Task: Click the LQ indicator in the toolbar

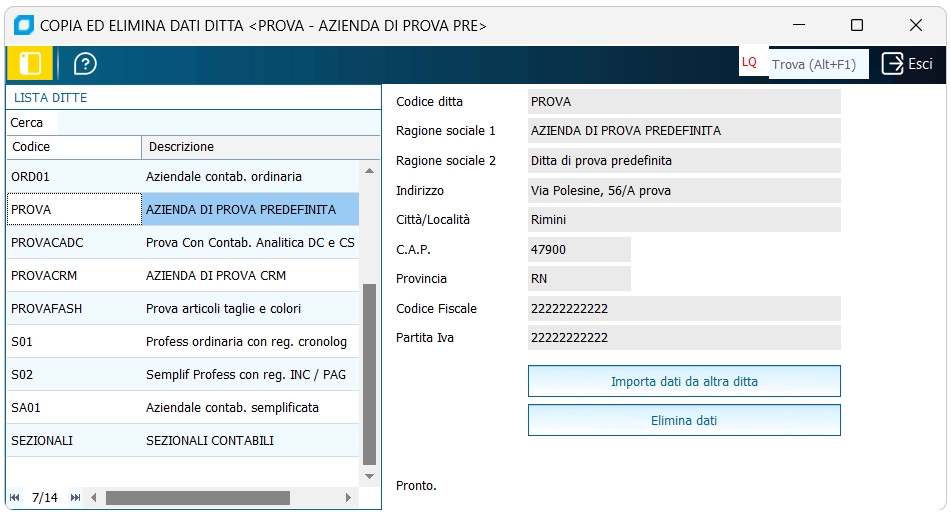Action: 749,63
